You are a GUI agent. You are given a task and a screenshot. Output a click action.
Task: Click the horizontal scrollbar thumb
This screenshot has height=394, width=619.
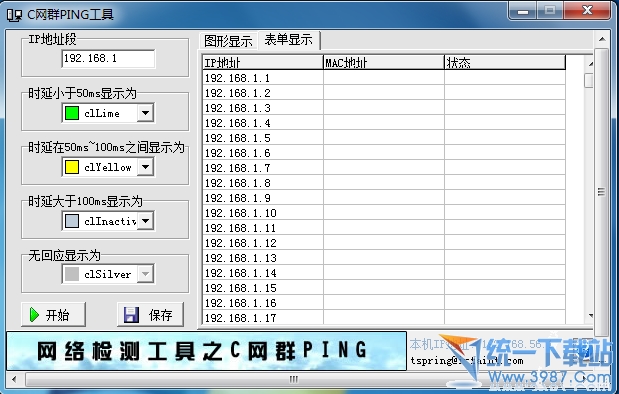click(294, 379)
